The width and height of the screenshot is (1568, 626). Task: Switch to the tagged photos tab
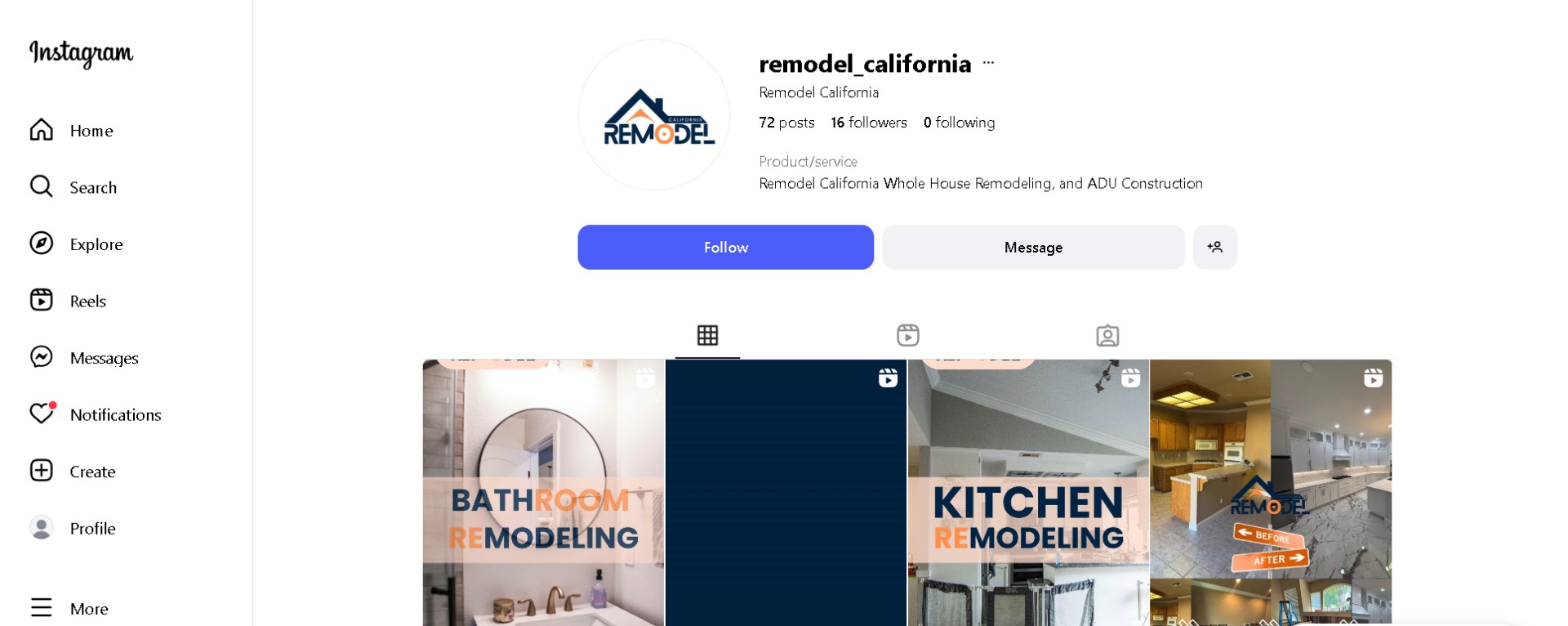pyautogui.click(x=1107, y=335)
